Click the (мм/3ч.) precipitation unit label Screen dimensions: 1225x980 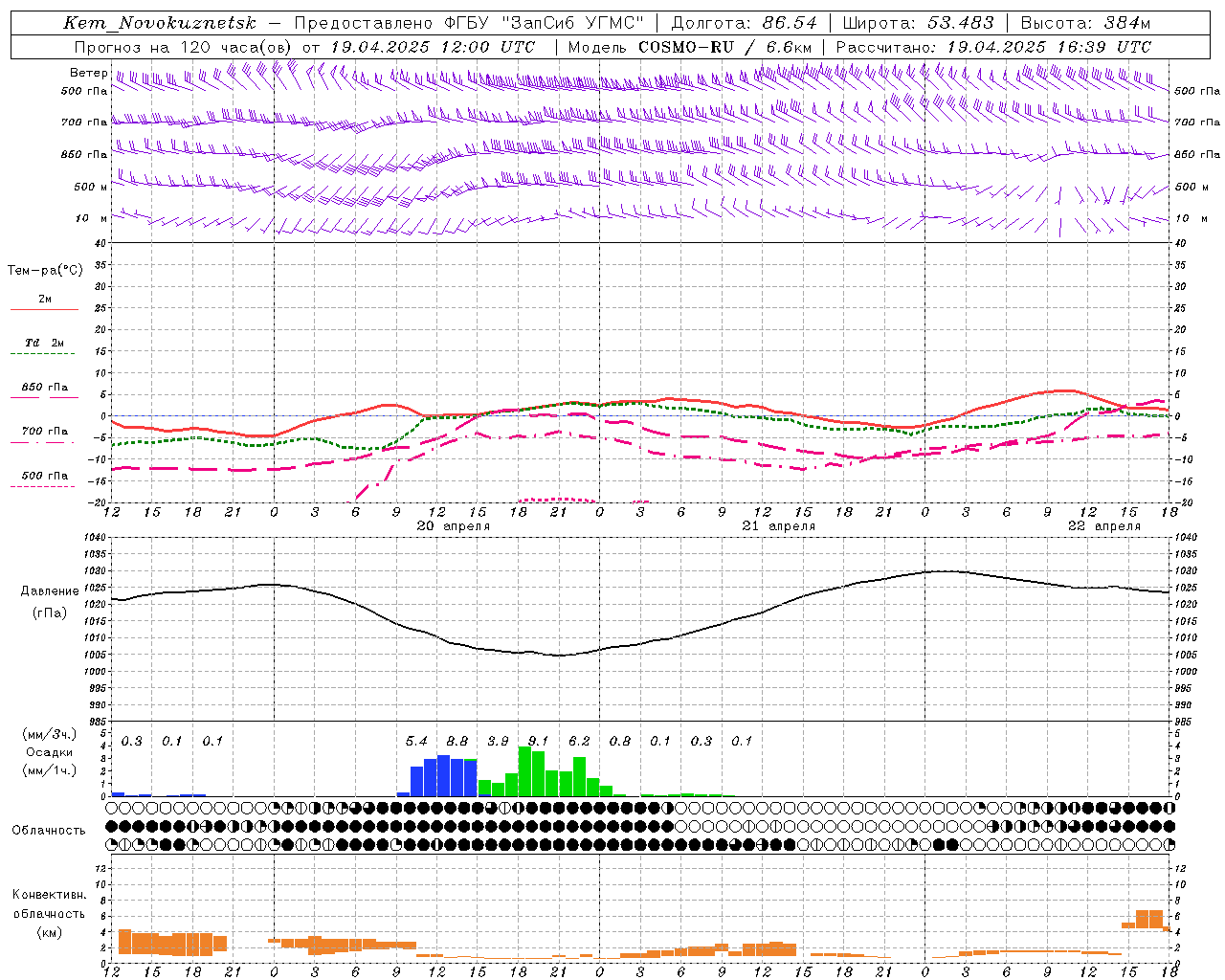(x=49, y=734)
